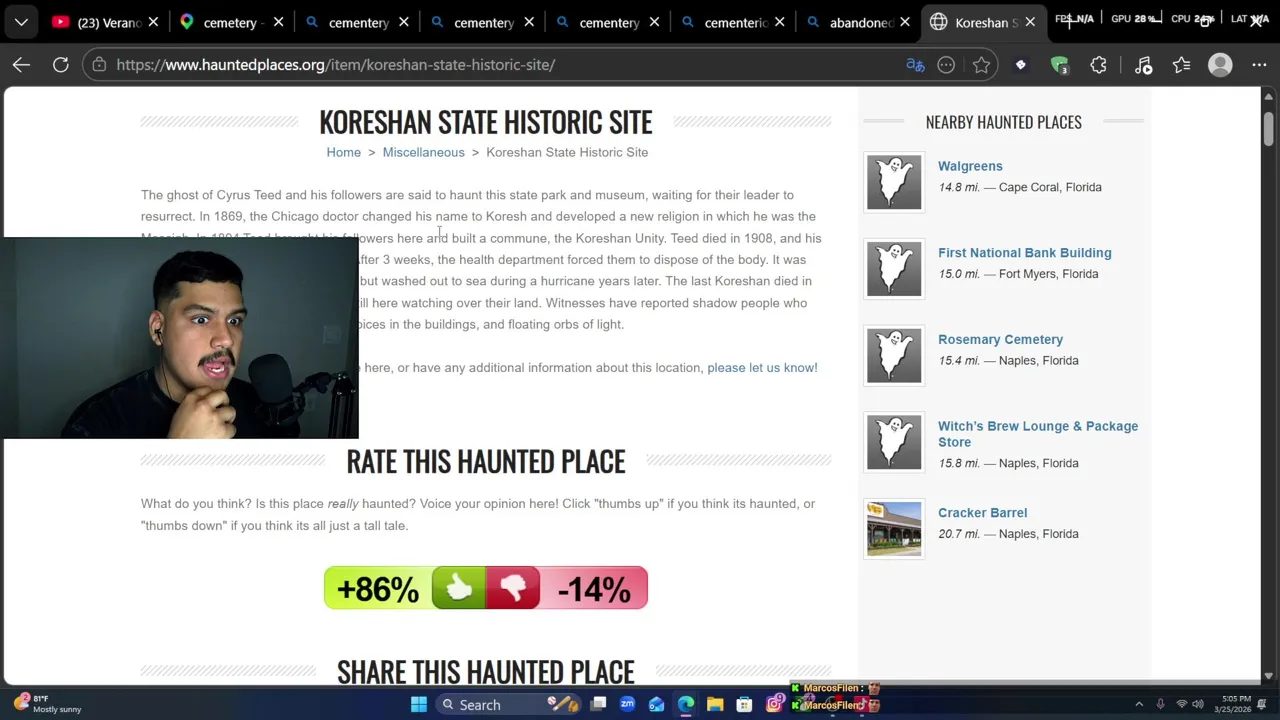Image resolution: width=1280 pixels, height=720 pixels.
Task: Switch to the YouTube Verano tab
Action: click(x=109, y=22)
